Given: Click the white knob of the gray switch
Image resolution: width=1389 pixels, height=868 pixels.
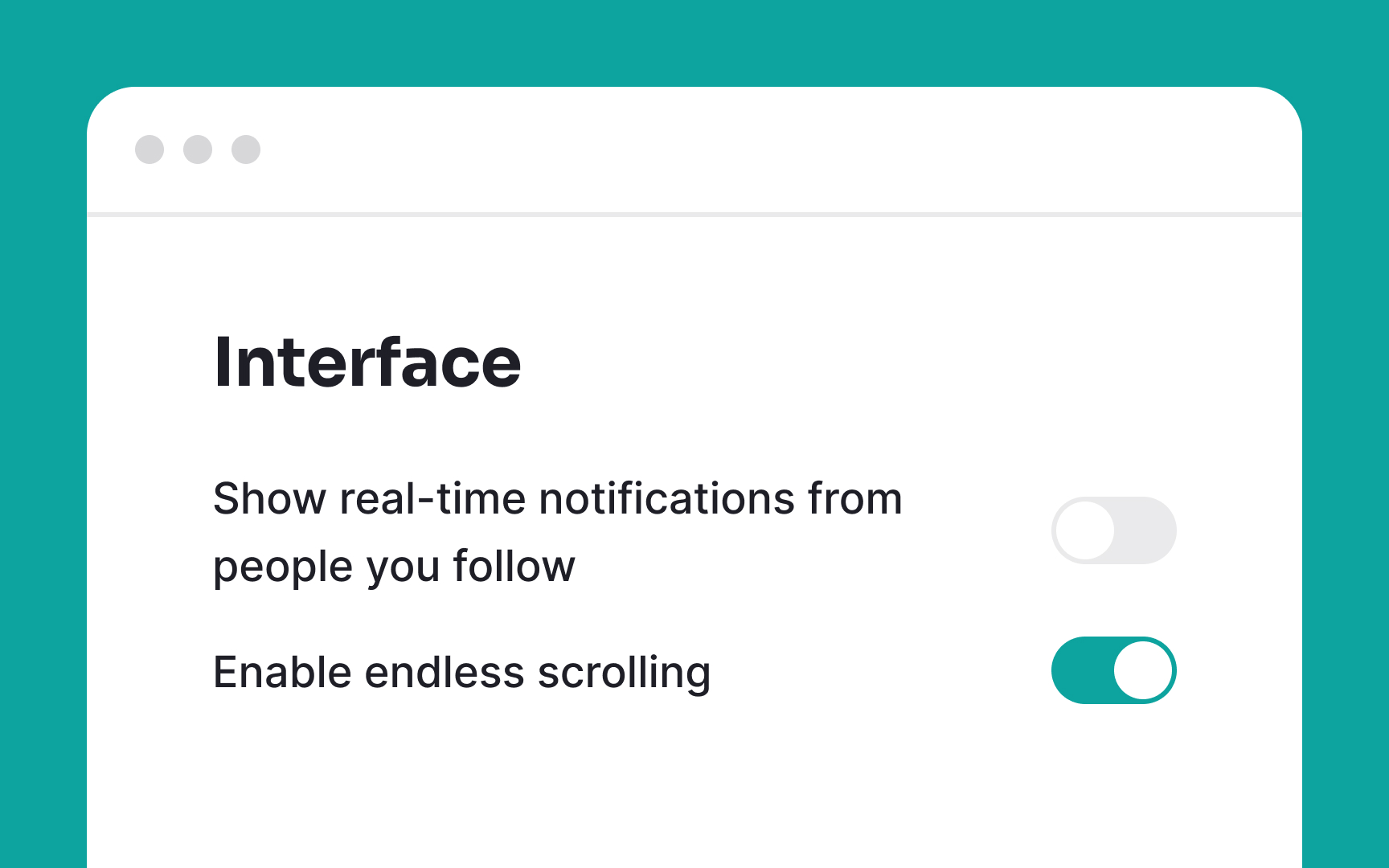Looking at the screenshot, I should [x=1085, y=530].
